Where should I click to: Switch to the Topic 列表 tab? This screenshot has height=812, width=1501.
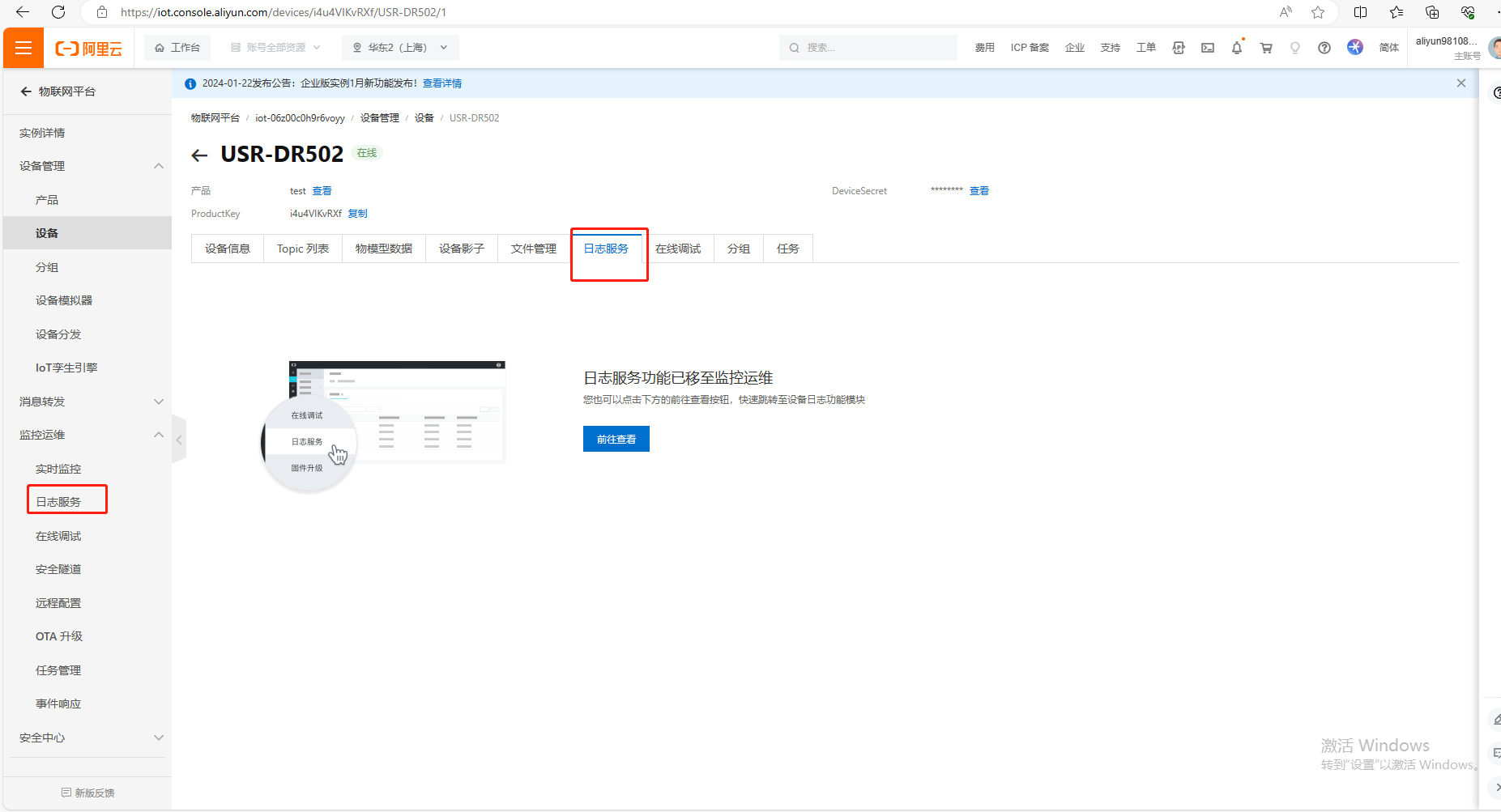click(302, 249)
